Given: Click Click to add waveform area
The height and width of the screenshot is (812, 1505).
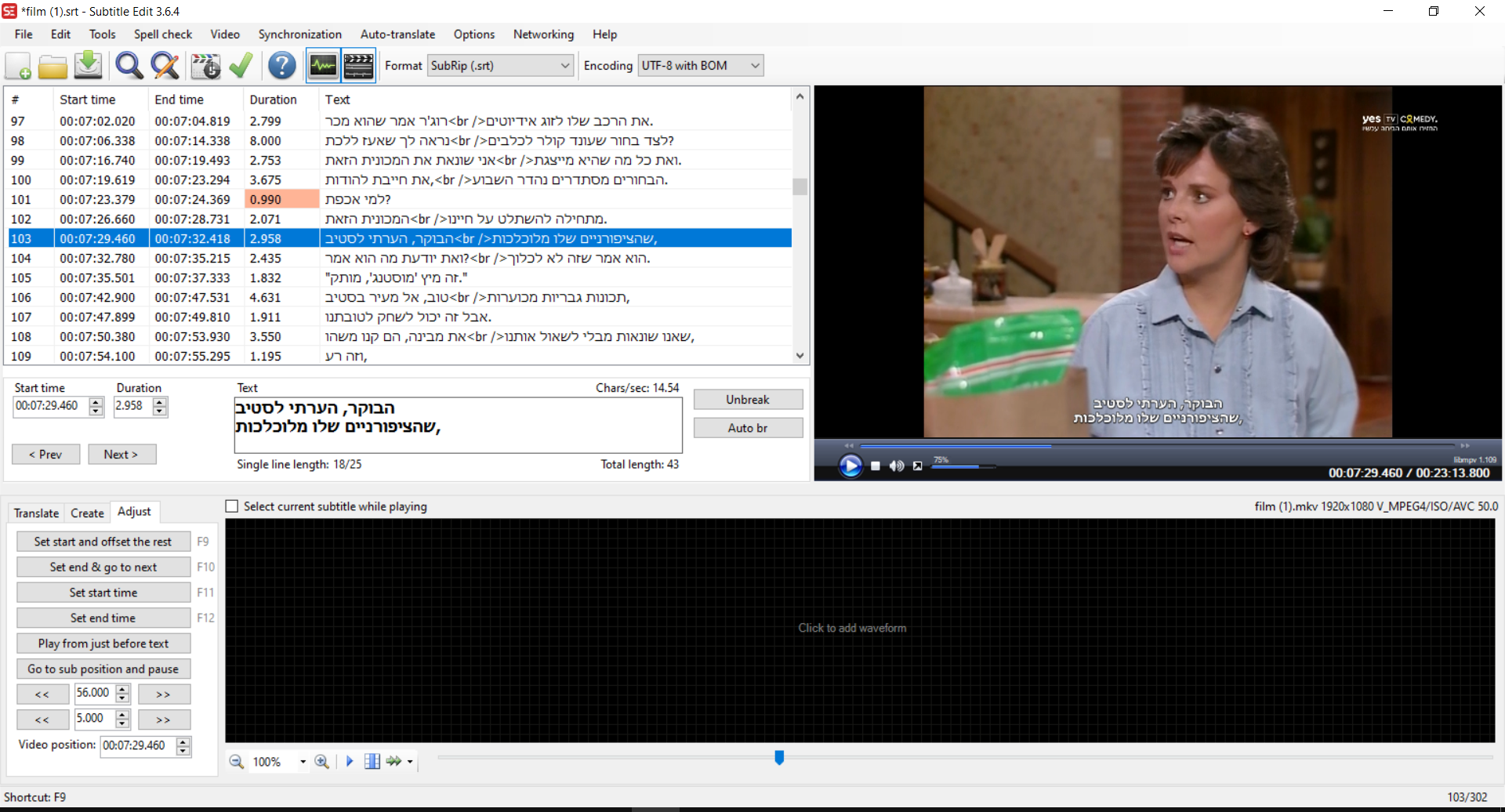Looking at the screenshot, I should pos(852,628).
